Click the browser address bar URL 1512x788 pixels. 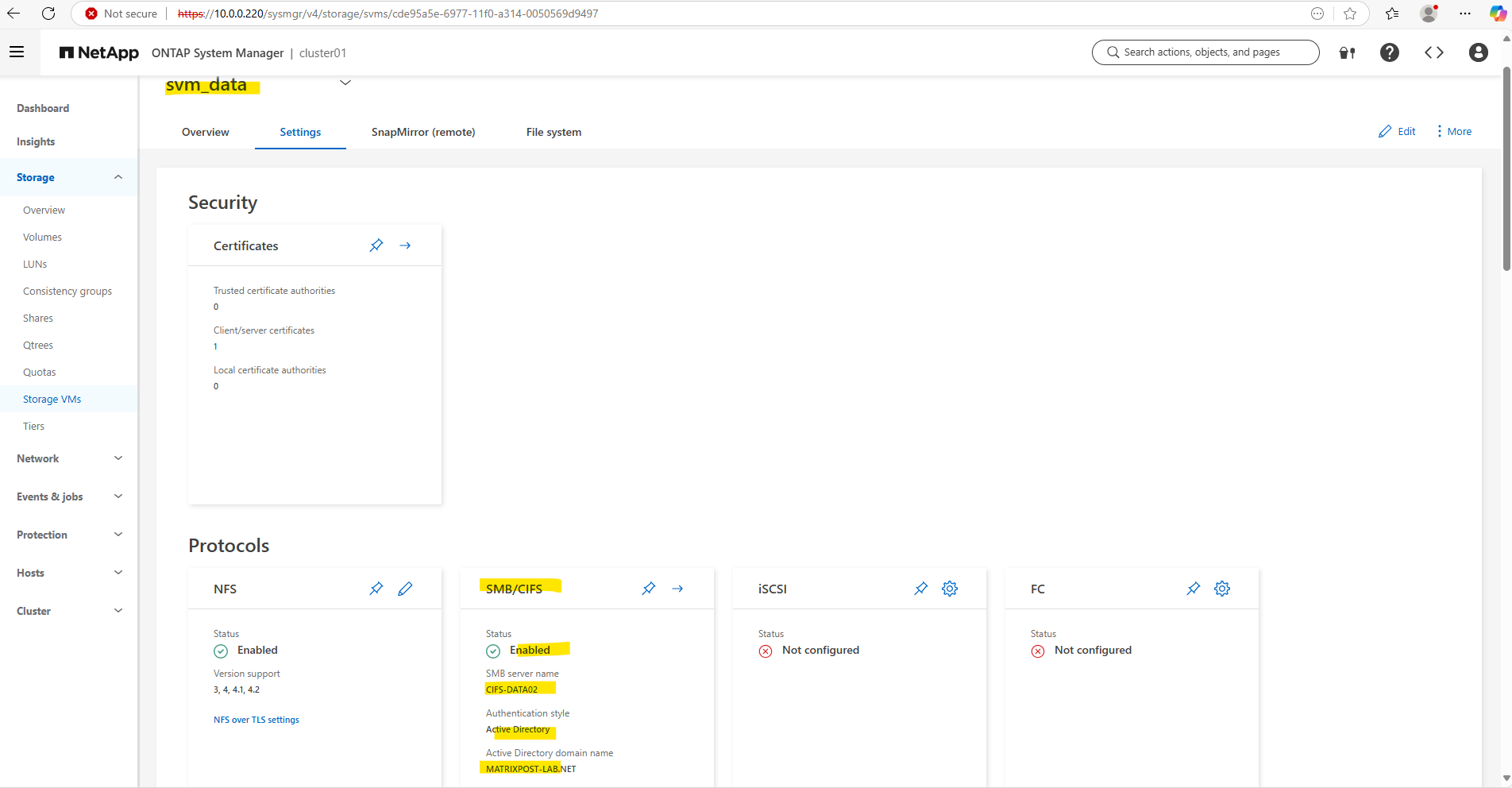[x=388, y=14]
